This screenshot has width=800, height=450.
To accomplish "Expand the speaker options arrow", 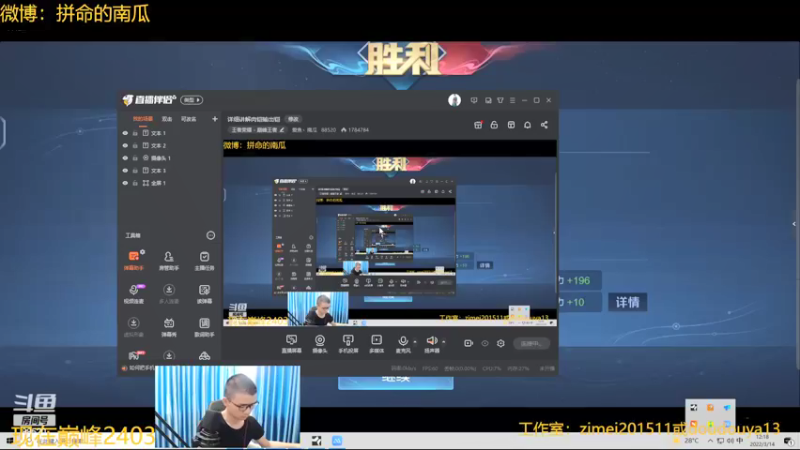I will coord(443,341).
